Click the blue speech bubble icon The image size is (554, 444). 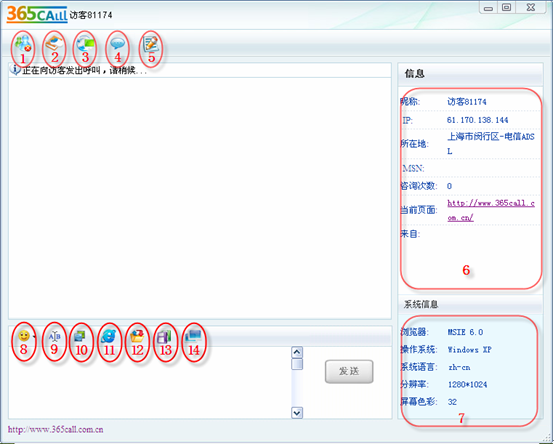coord(117,44)
